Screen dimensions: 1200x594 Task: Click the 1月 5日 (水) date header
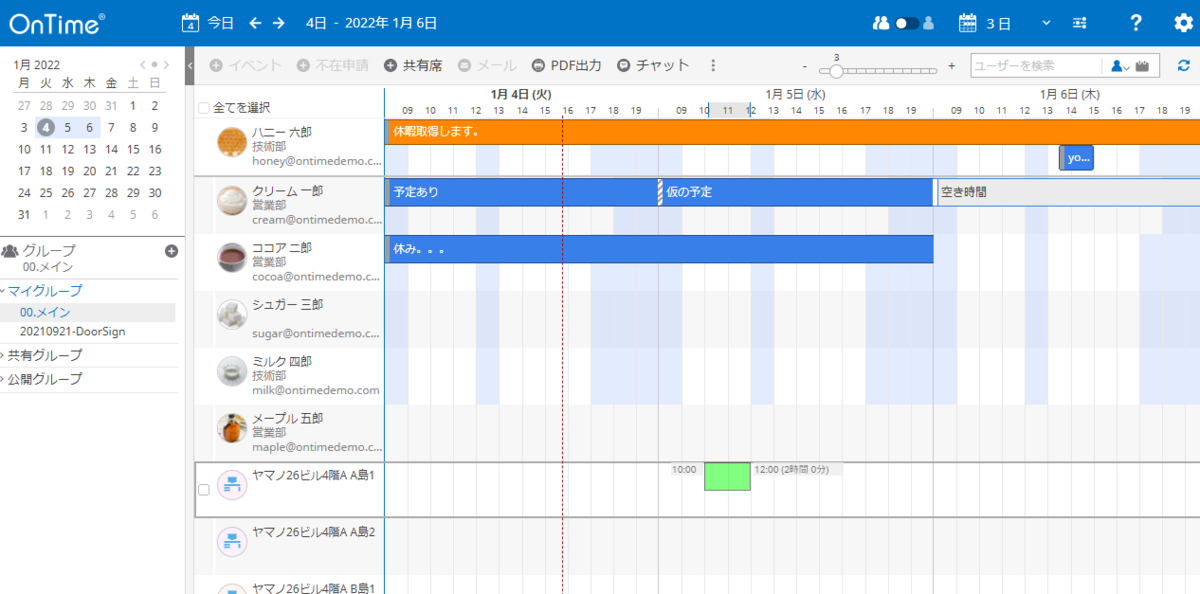[795, 94]
